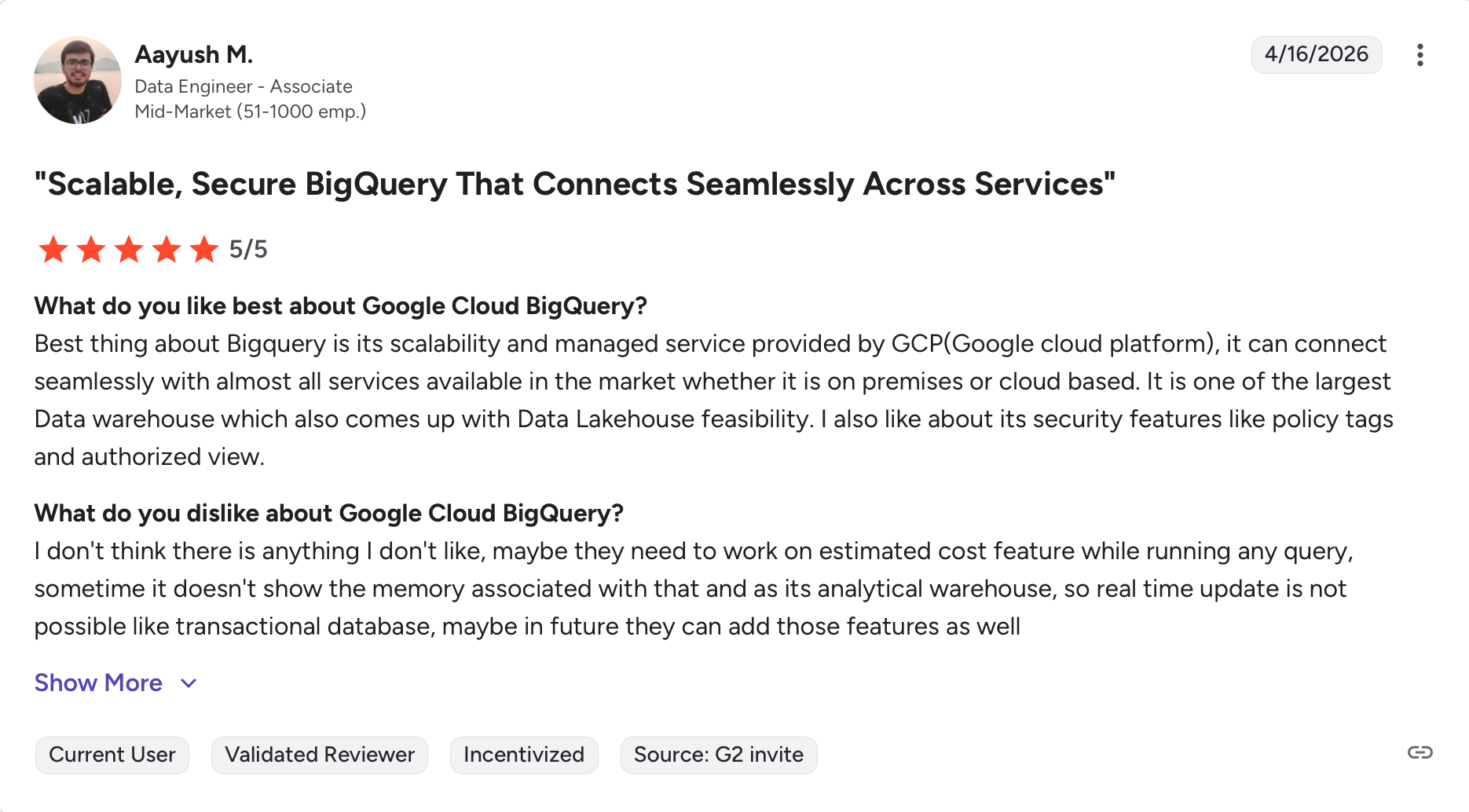Click the second rating star
1469x812 pixels.
click(x=91, y=250)
